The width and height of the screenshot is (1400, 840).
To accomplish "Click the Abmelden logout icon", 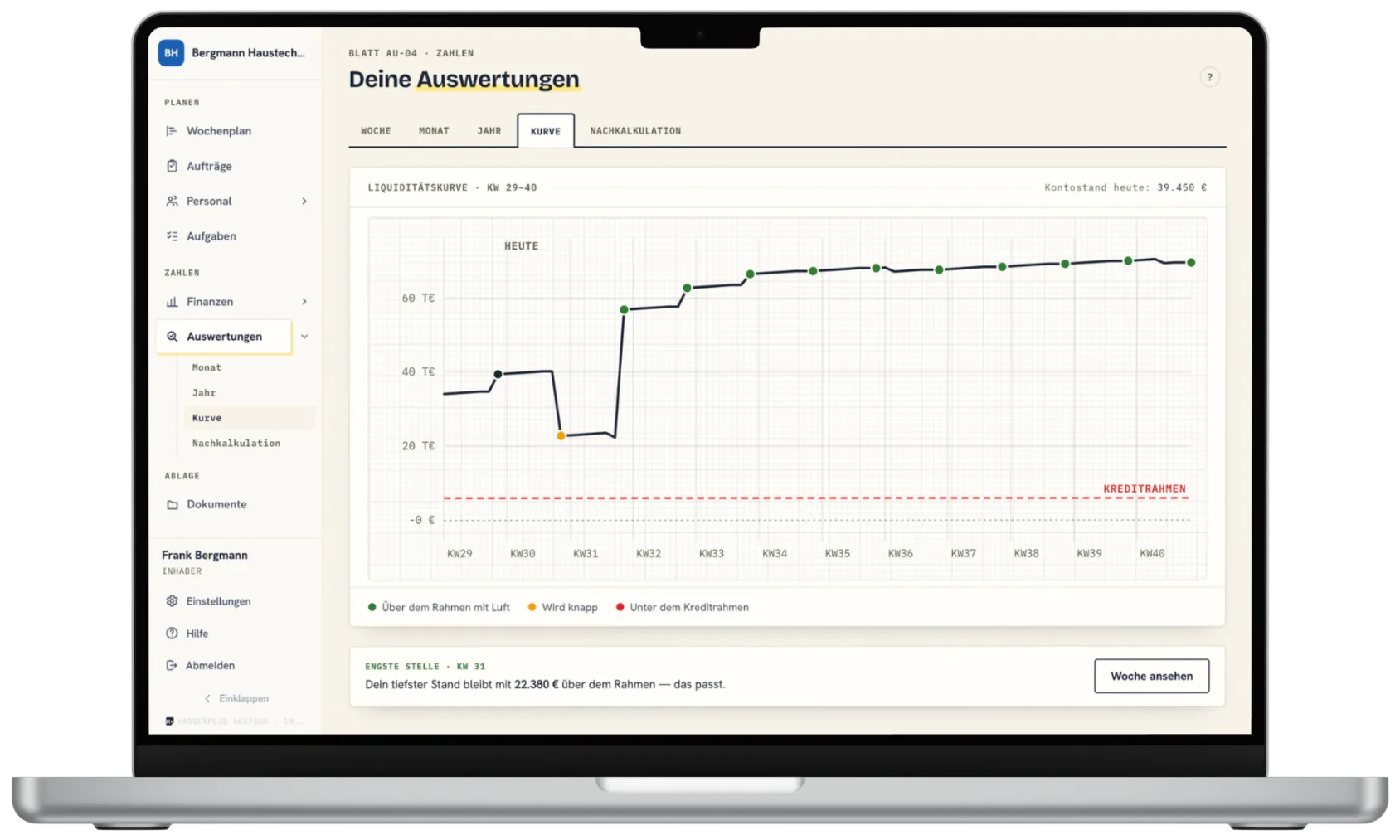I will (172, 665).
